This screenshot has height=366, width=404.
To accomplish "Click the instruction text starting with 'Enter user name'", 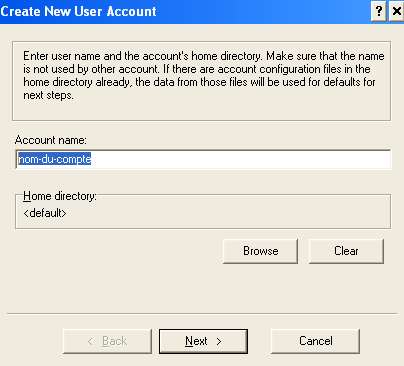I will coord(203,75).
